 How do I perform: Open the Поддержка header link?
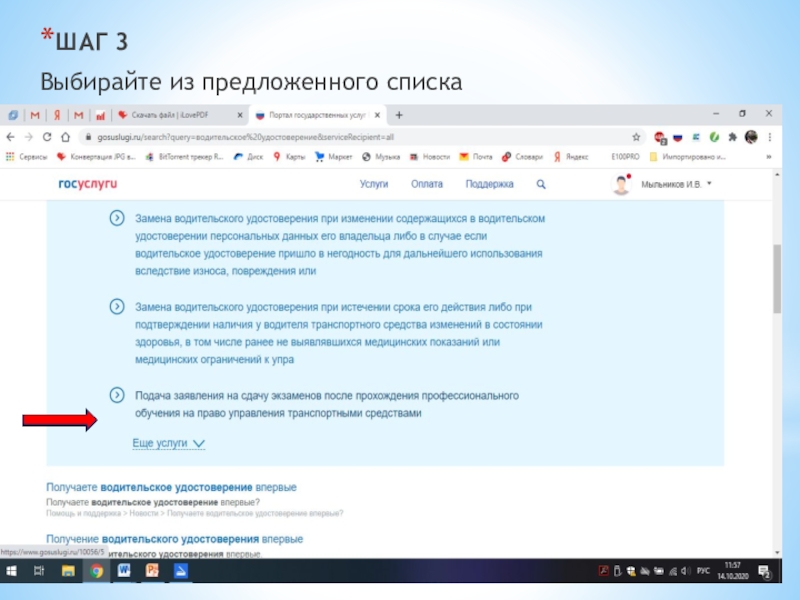click(x=489, y=184)
